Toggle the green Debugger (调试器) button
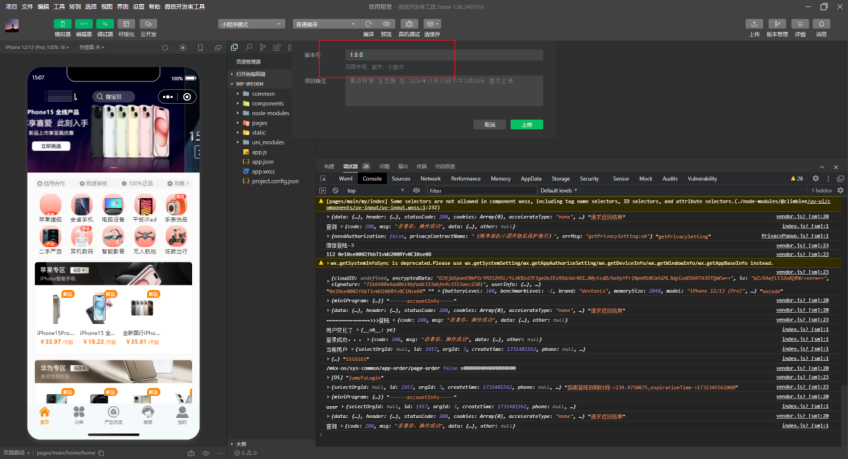 click(105, 24)
